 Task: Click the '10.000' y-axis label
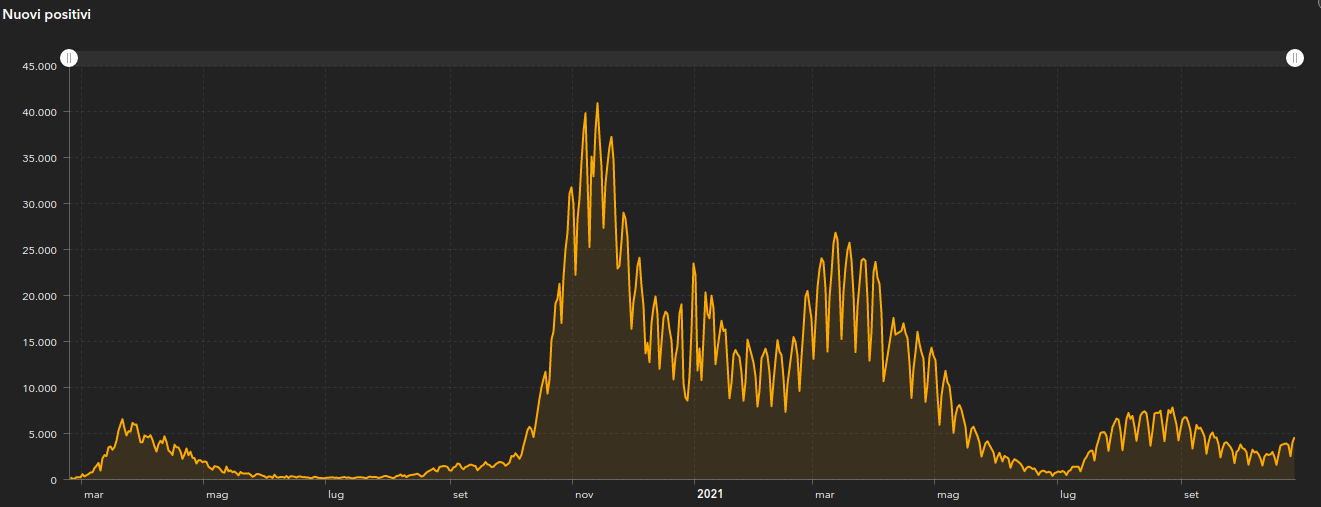39,388
